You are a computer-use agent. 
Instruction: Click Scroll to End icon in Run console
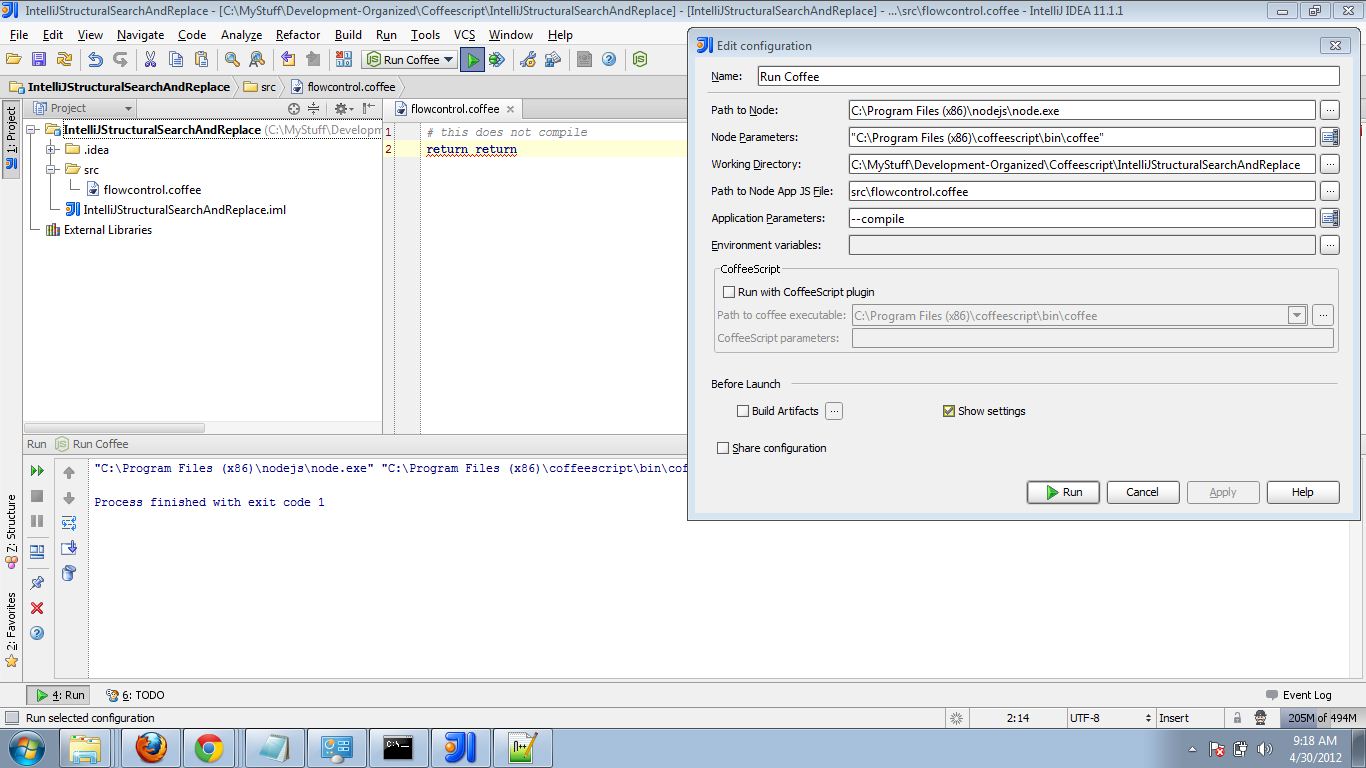click(69, 548)
